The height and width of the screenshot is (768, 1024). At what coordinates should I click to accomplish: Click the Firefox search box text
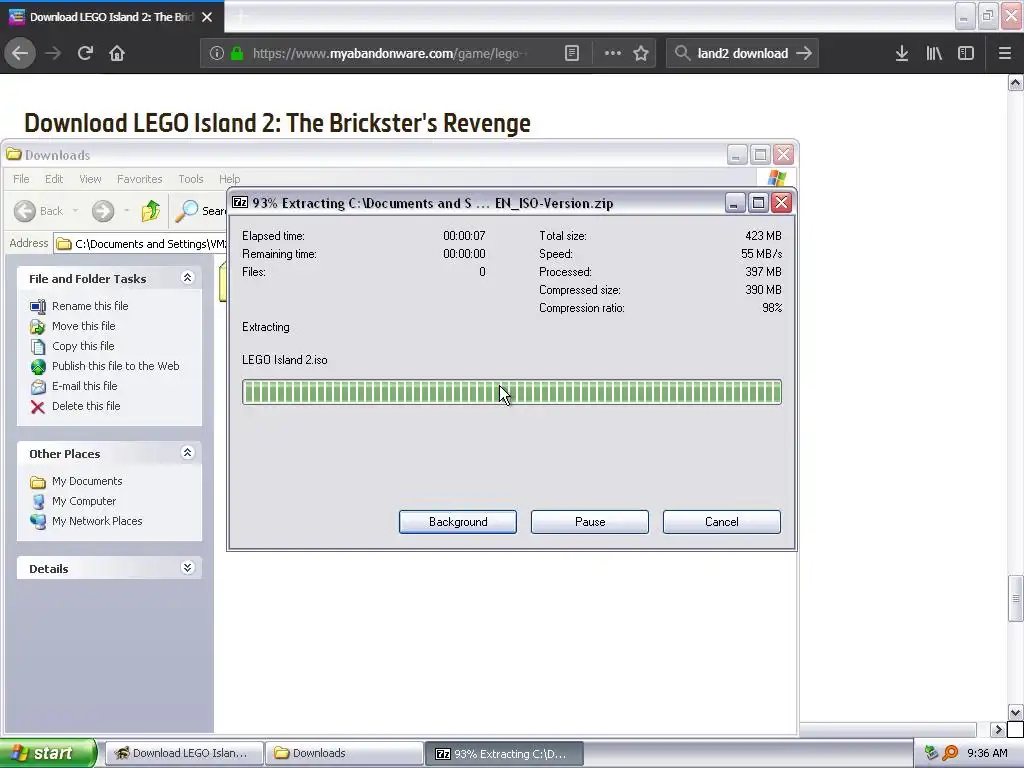tap(743, 53)
